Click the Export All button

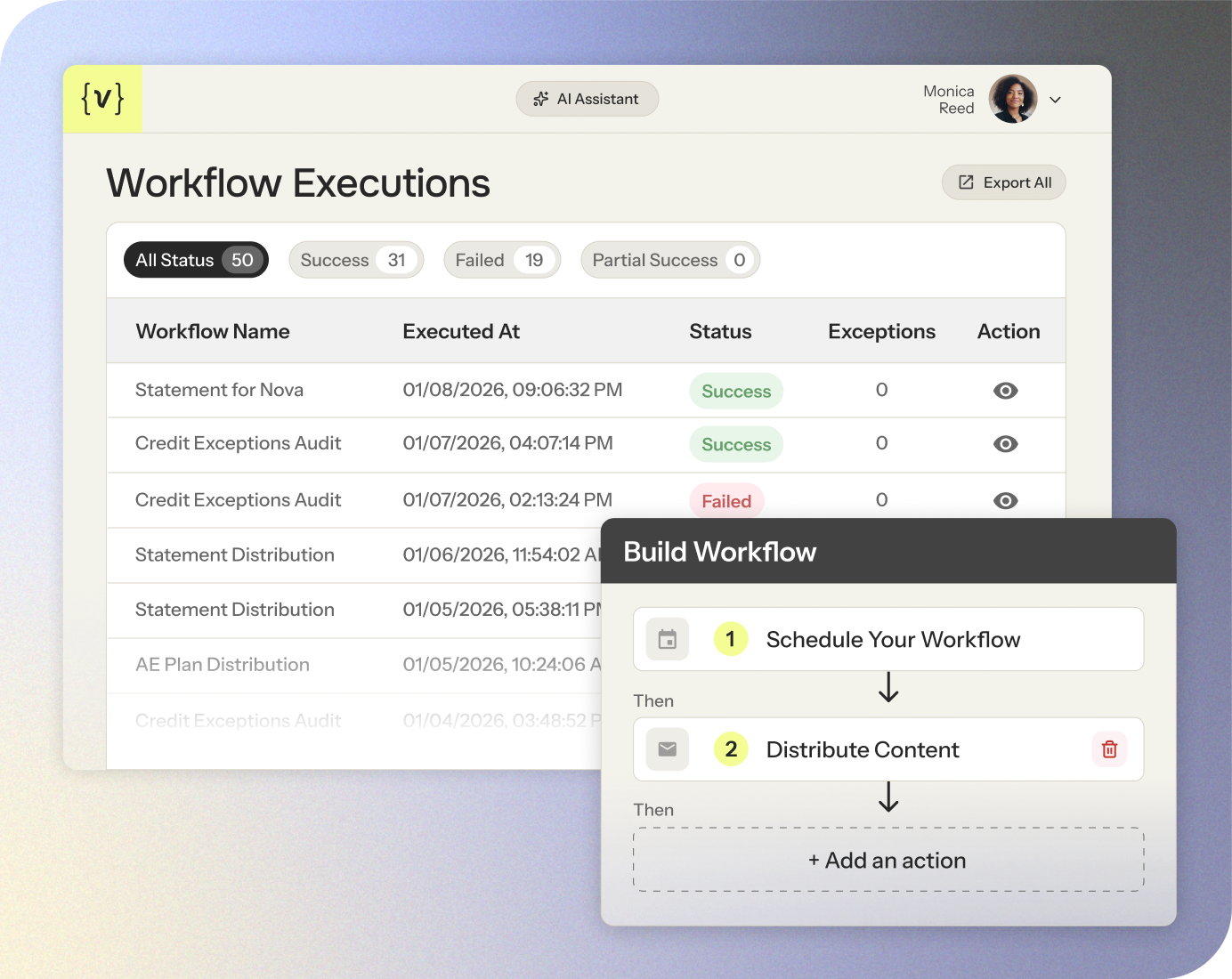(1003, 182)
